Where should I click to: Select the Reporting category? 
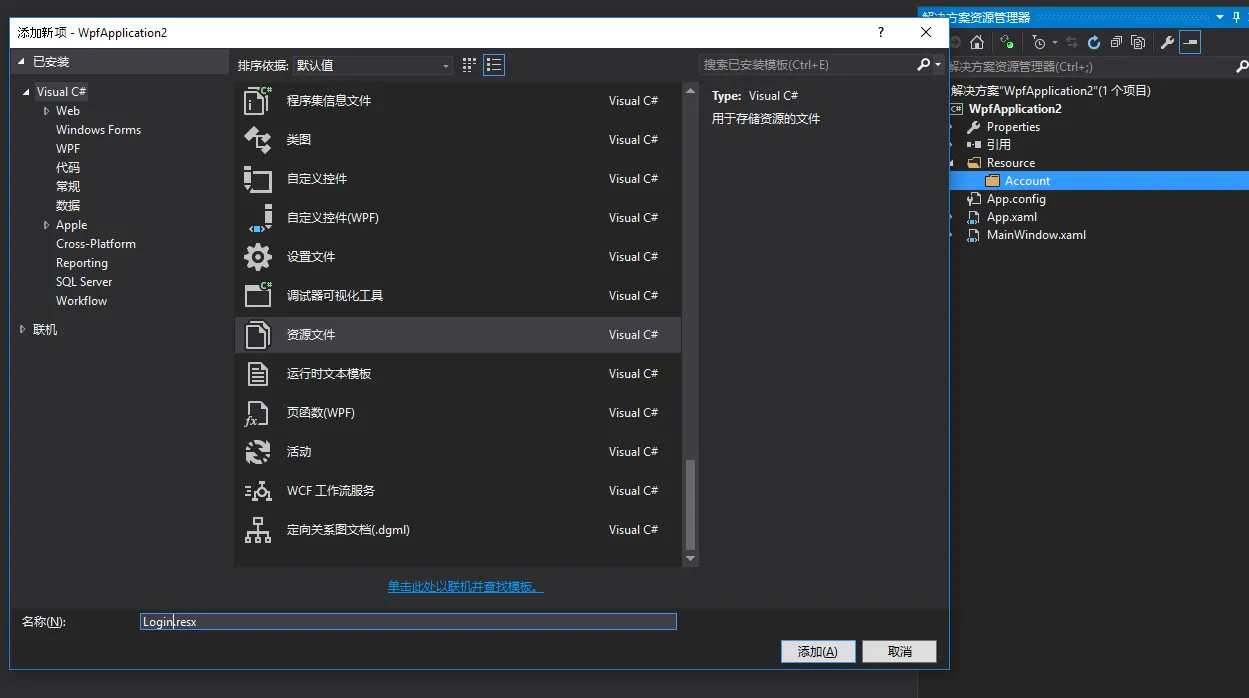tap(82, 263)
